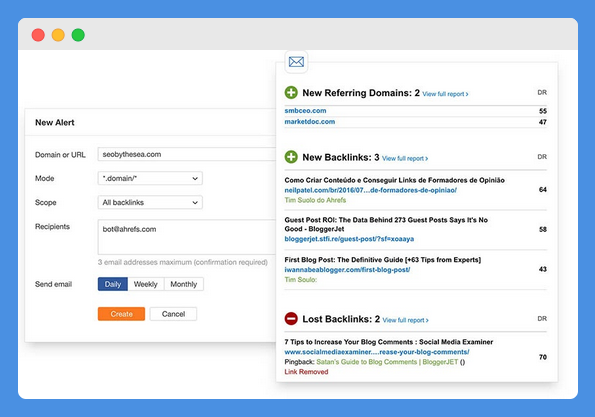Click the orange Create button
This screenshot has width=595, height=417.
tap(121, 314)
